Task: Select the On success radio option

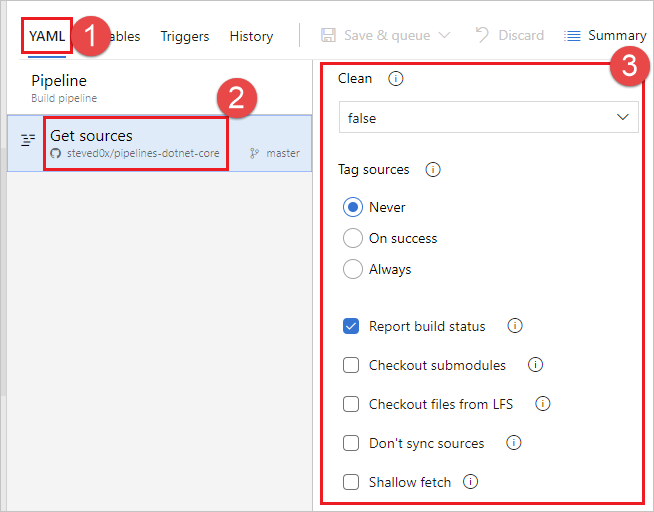Action: [x=352, y=238]
